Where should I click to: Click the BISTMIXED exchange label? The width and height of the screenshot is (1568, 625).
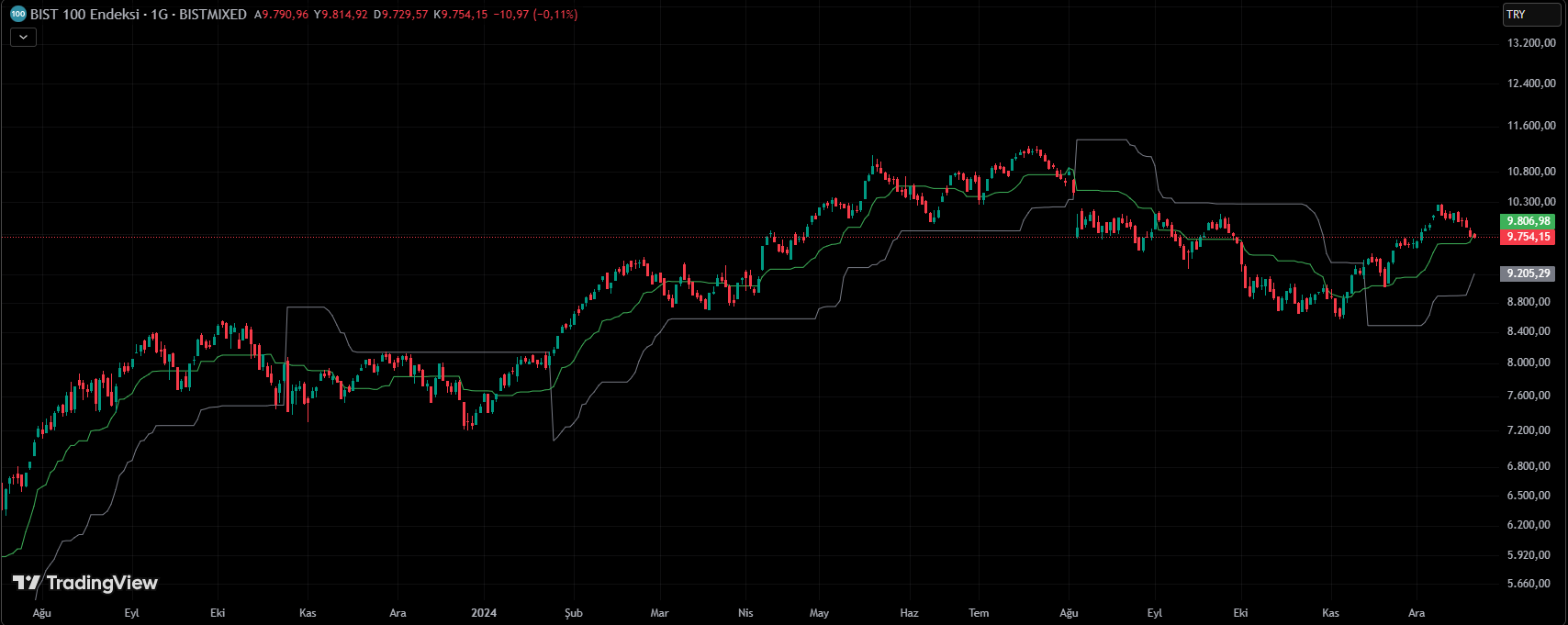[212, 15]
